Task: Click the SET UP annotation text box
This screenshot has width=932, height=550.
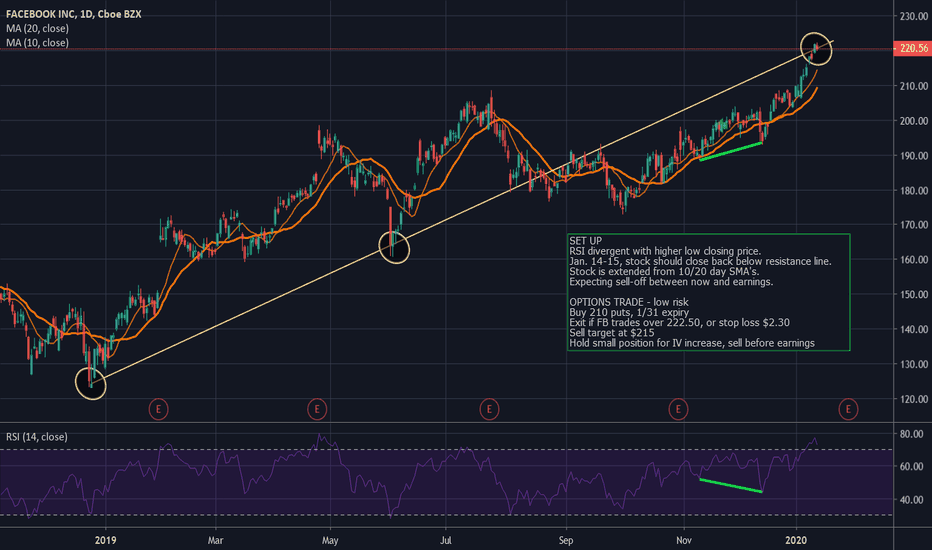Action: point(709,292)
